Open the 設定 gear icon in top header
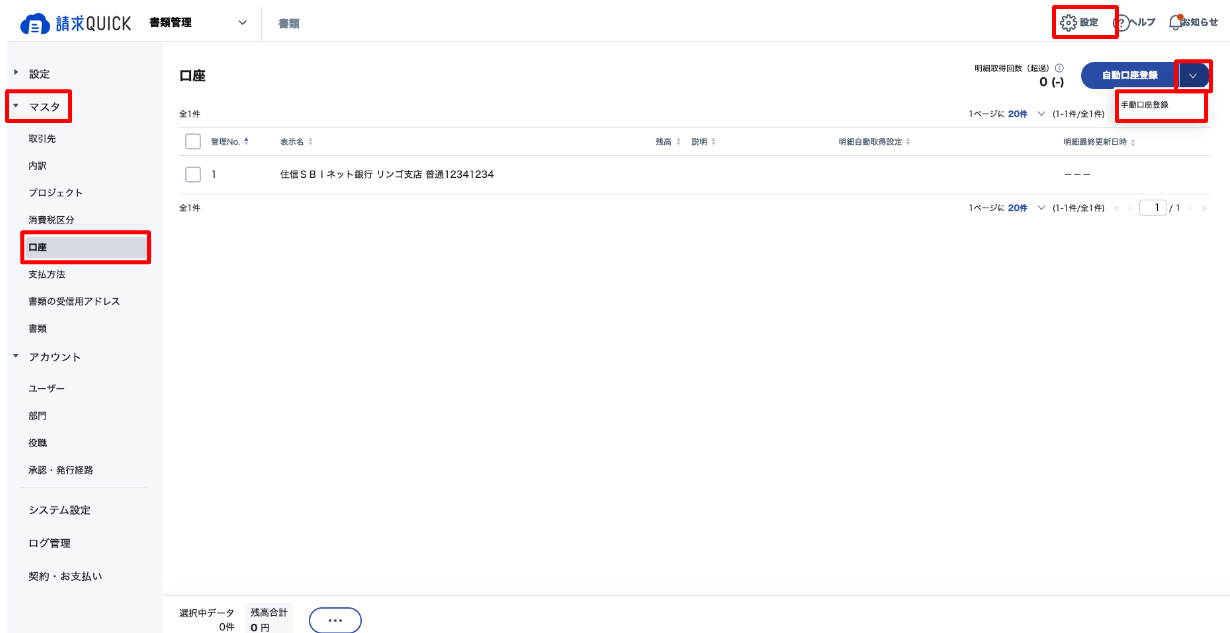 pyautogui.click(x=1068, y=22)
